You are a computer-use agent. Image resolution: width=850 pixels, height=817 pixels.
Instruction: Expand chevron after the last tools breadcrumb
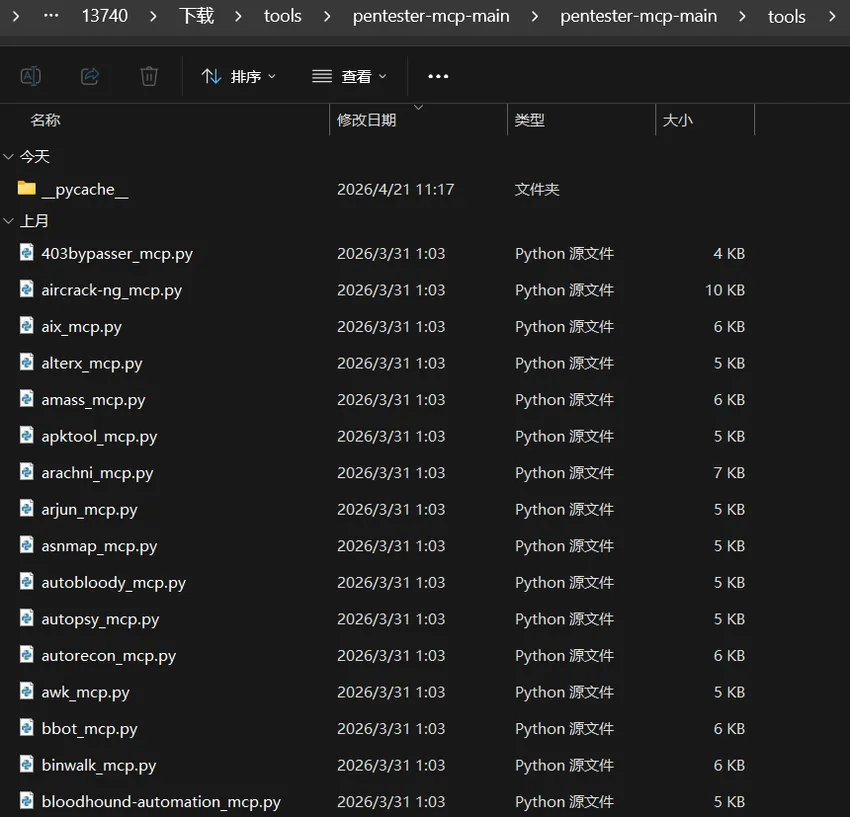pyautogui.click(x=833, y=16)
